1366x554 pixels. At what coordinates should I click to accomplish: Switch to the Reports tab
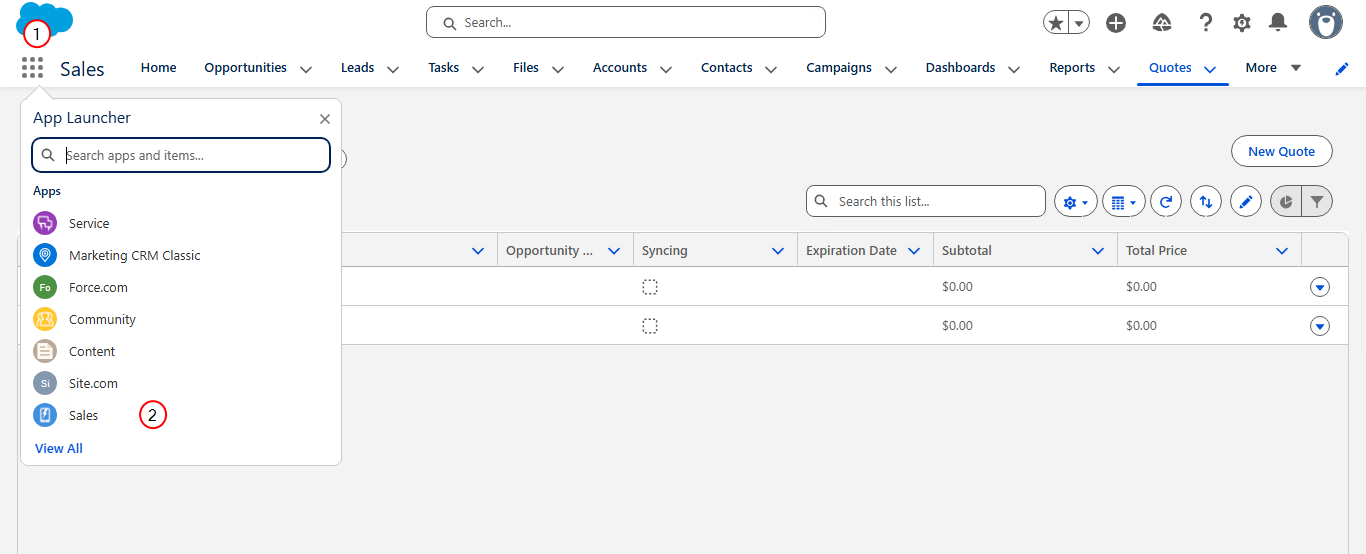tap(1072, 68)
